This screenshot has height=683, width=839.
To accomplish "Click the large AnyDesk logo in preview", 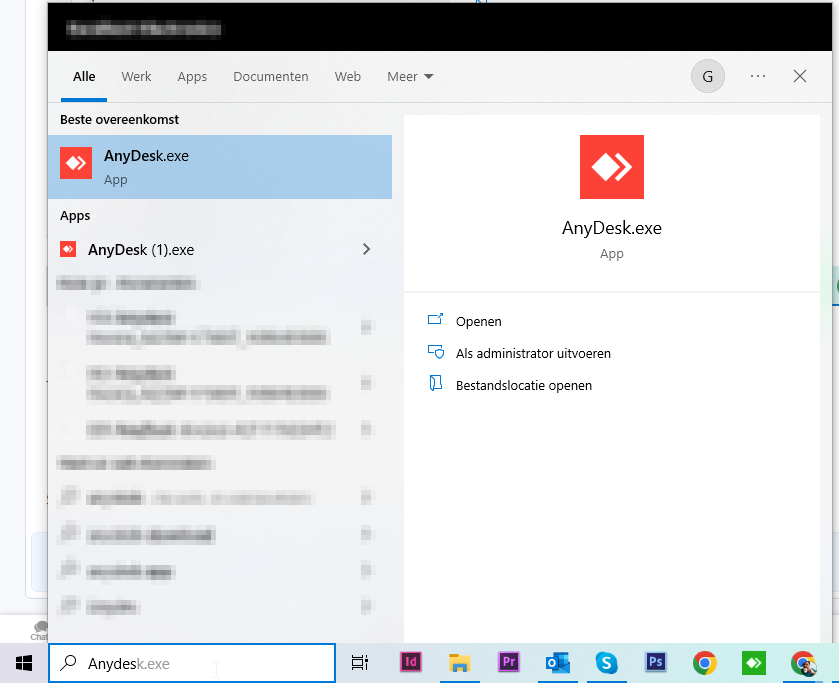I will tap(612, 167).
